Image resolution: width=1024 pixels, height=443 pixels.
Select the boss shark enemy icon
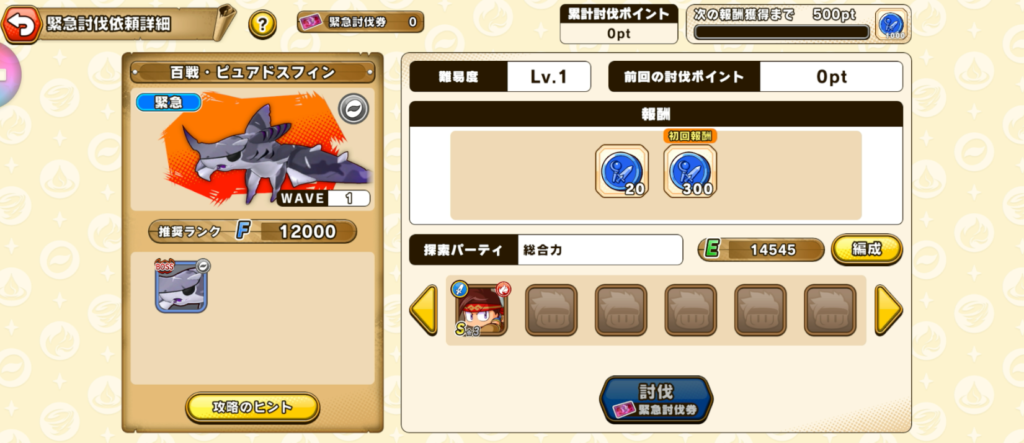coord(182,286)
